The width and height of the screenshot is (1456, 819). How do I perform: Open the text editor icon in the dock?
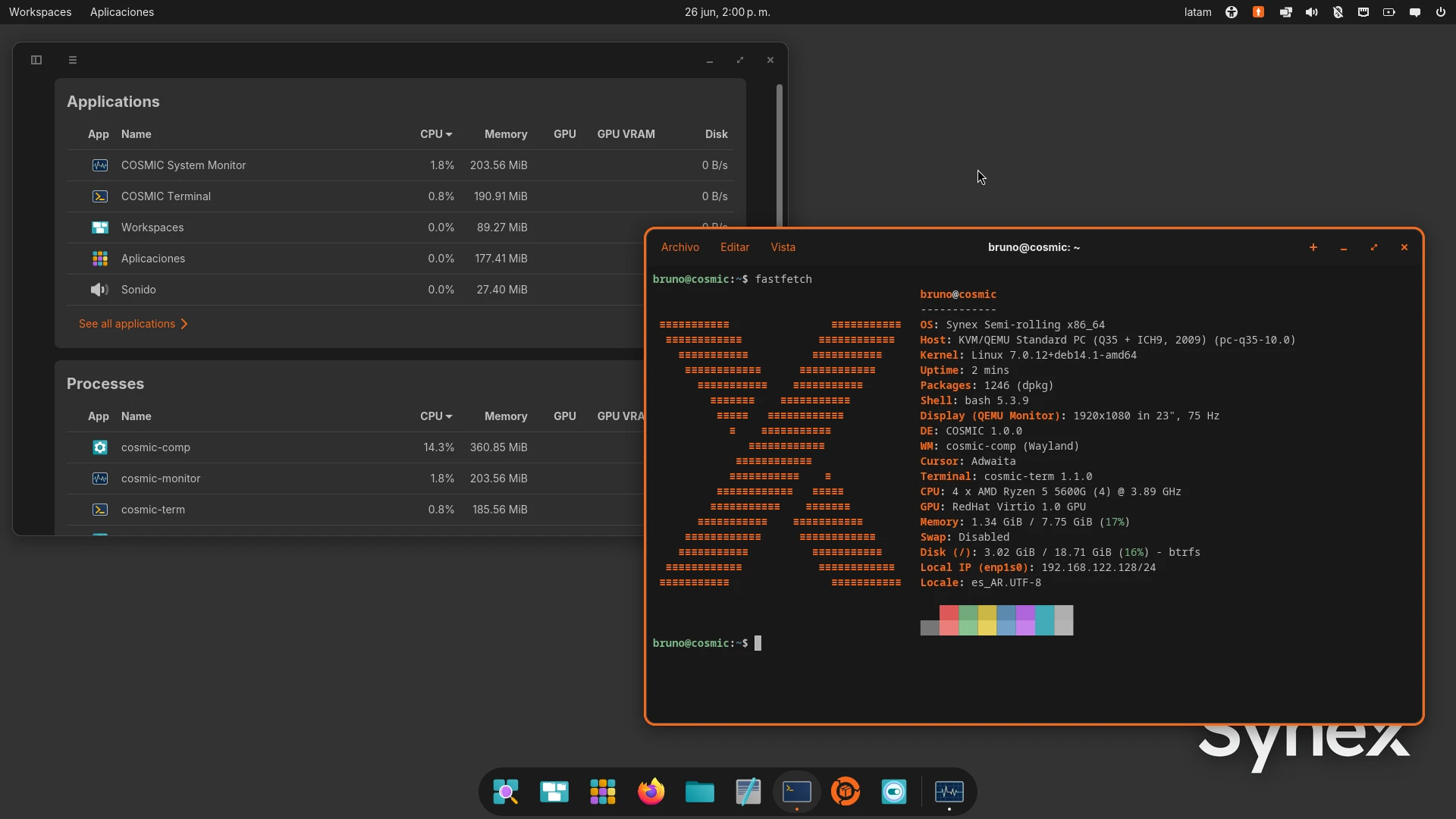coord(748,792)
